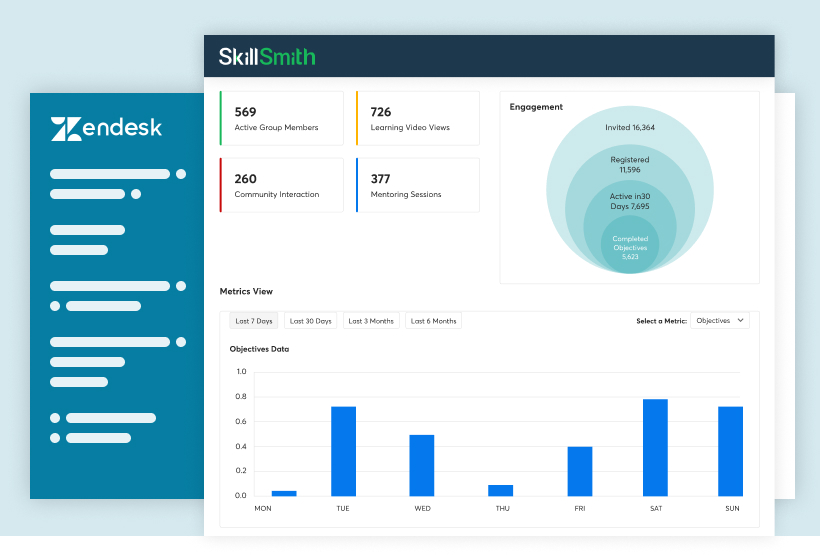Select the Last 30 Days tab

311,321
